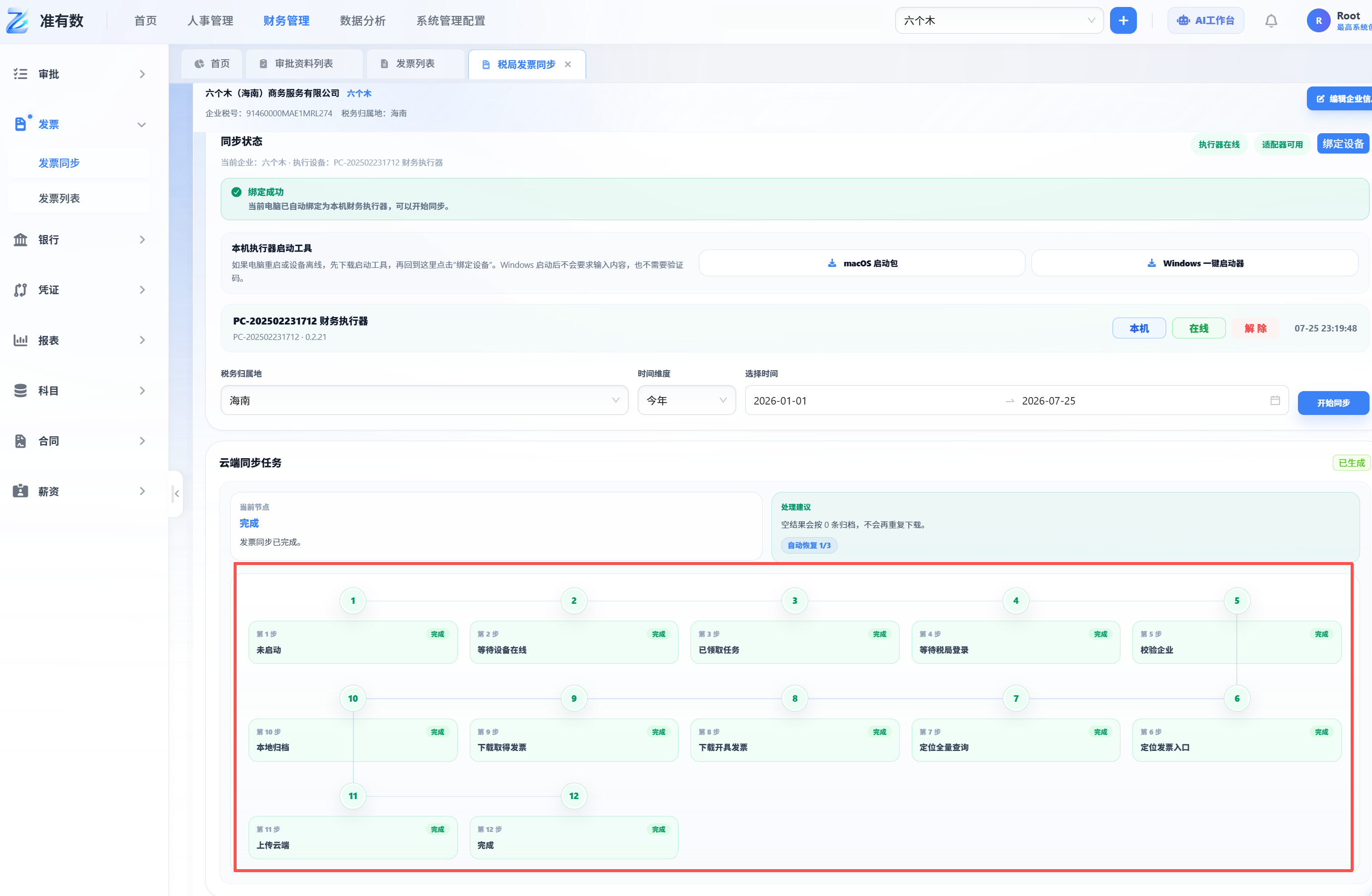Click the 凭证 sidebar icon

click(20, 290)
